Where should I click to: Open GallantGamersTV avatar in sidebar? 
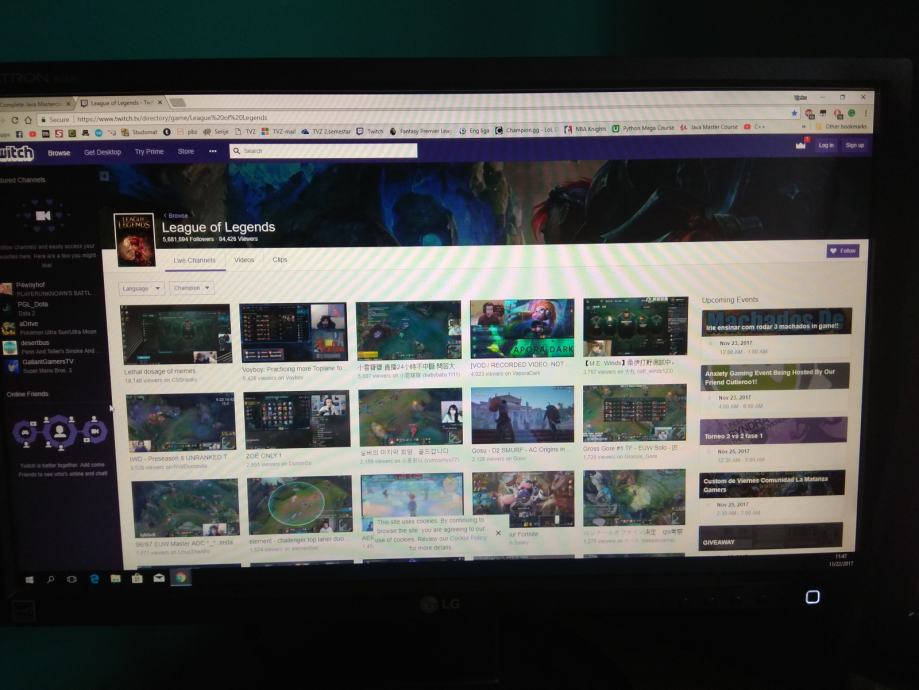(x=12, y=366)
